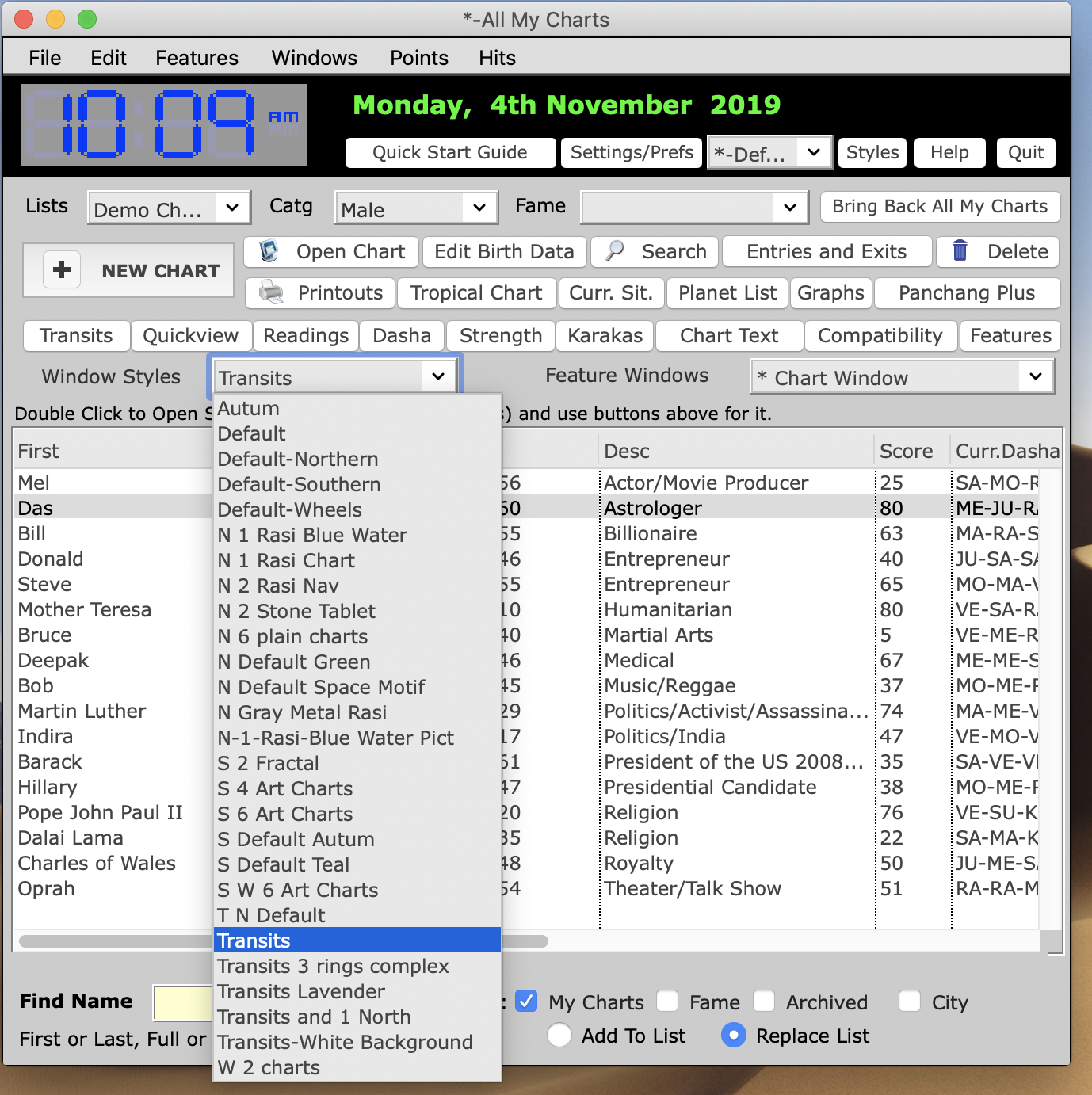This screenshot has height=1095, width=1092.
Task: Enable the Fame checkbox
Action: coord(668,1002)
